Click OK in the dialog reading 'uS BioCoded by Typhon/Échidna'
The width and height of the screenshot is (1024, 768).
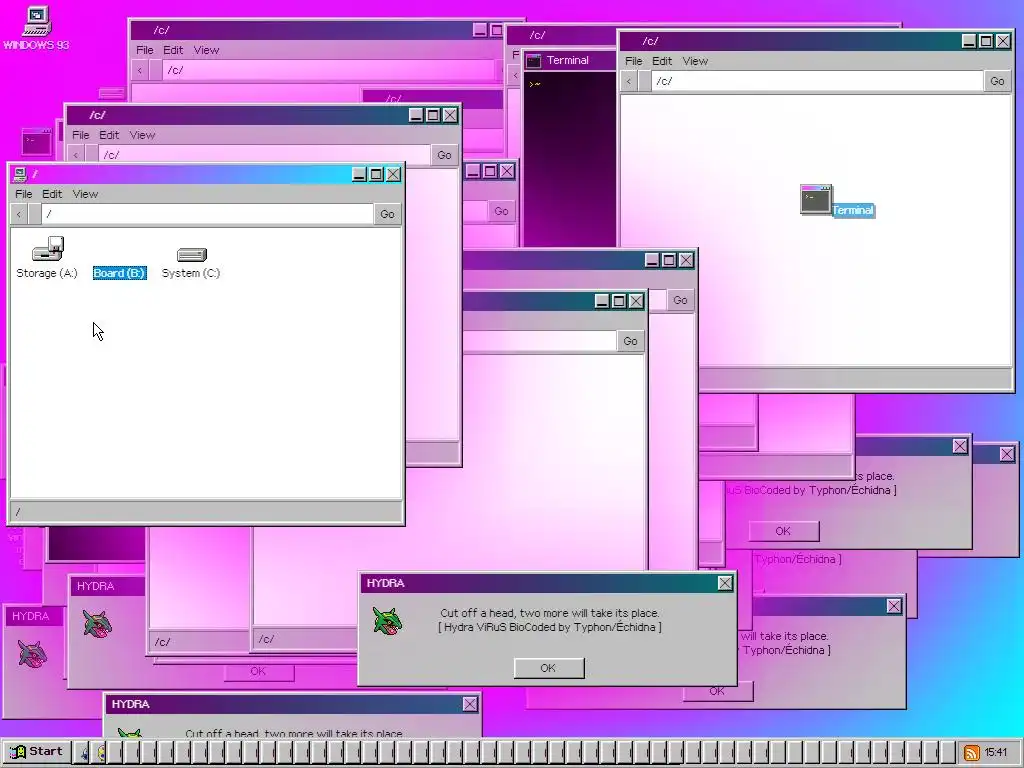[x=784, y=531]
